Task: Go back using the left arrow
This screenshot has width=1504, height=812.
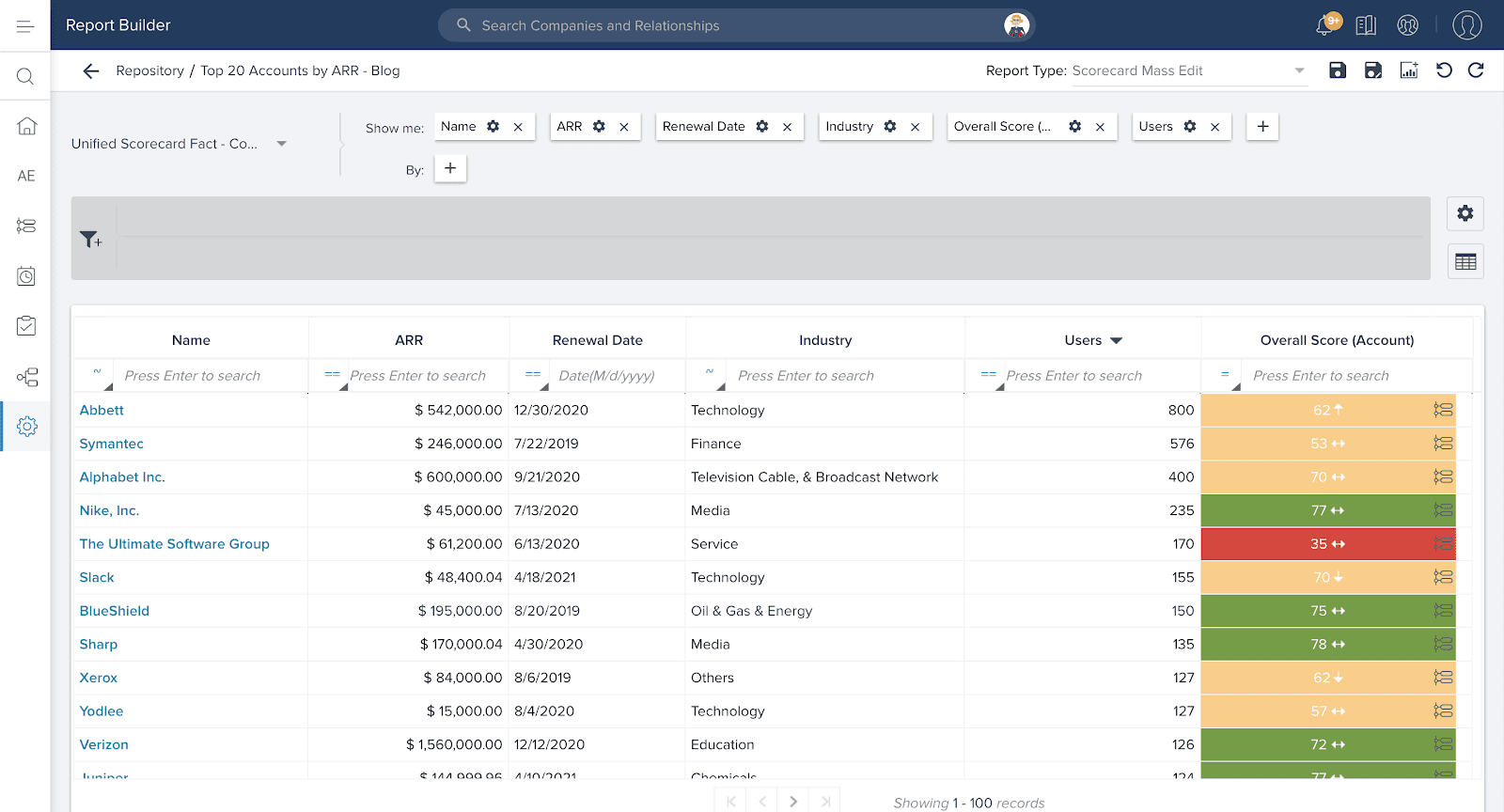Action: 91,71
